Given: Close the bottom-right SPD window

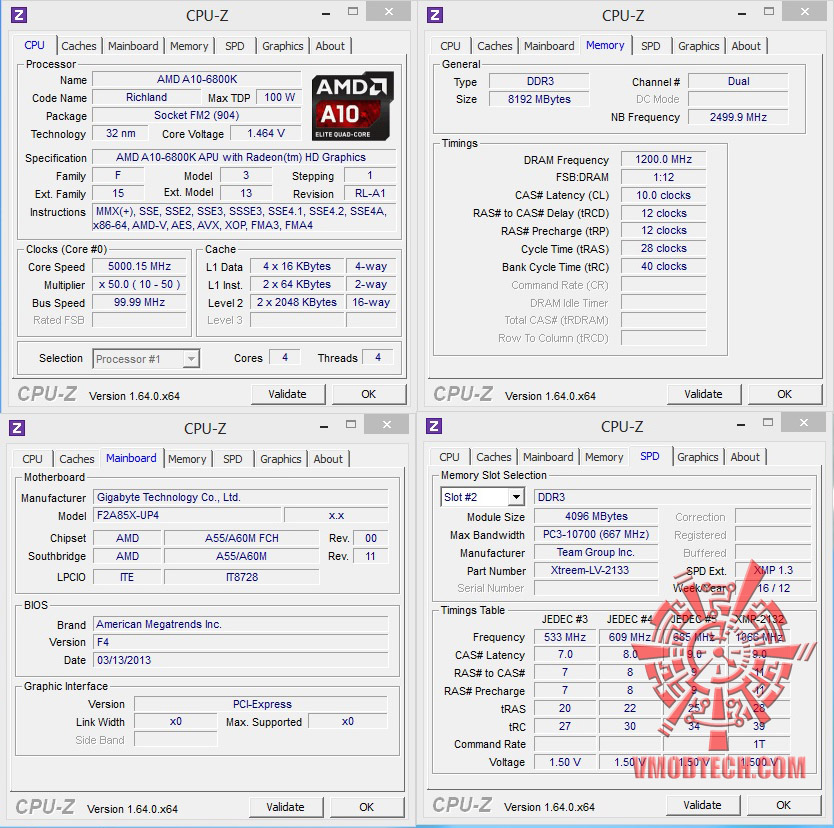Looking at the screenshot, I should click(804, 422).
